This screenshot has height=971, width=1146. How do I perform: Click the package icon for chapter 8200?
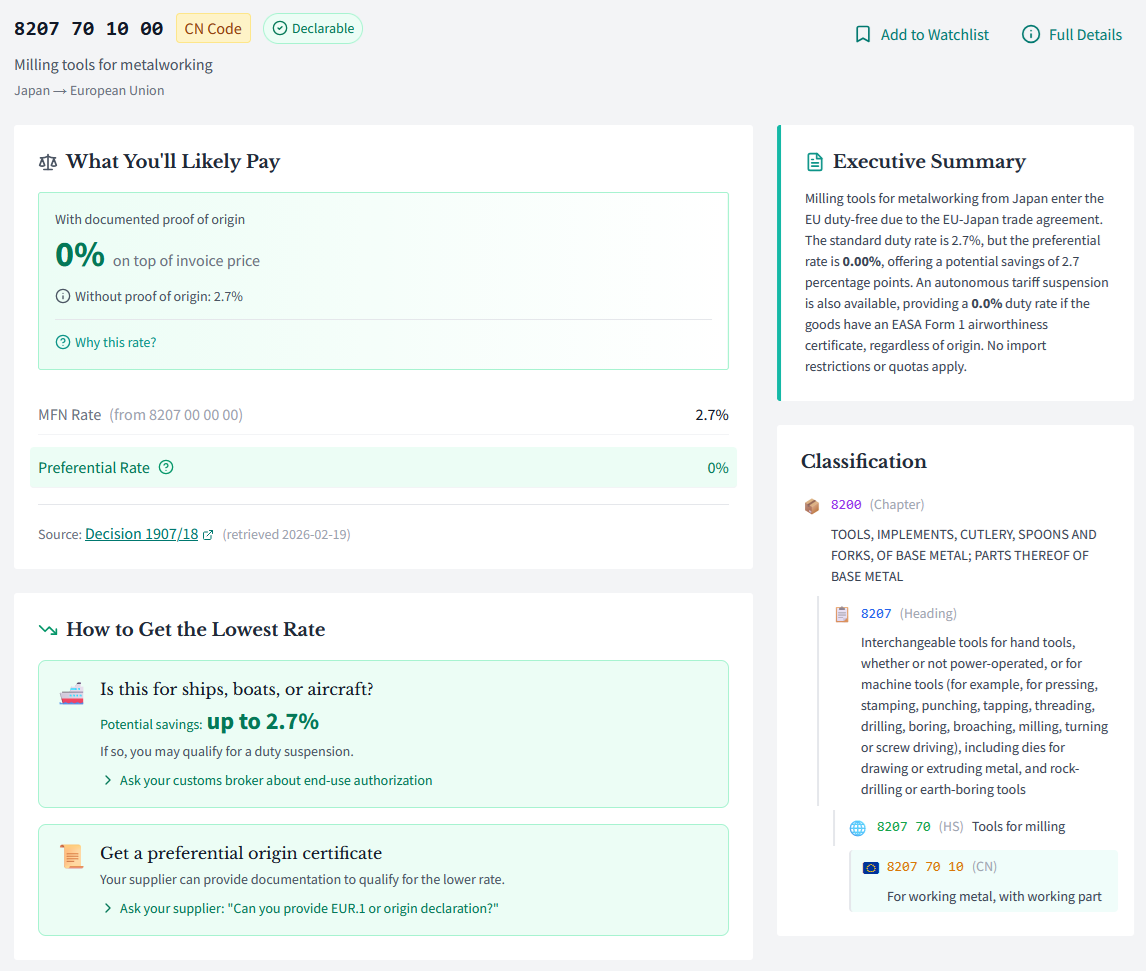pos(812,506)
